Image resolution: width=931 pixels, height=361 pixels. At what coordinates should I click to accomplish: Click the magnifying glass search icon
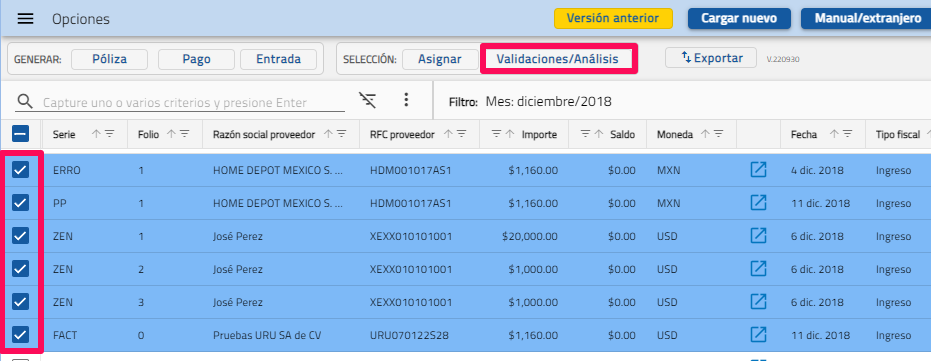click(x=25, y=102)
